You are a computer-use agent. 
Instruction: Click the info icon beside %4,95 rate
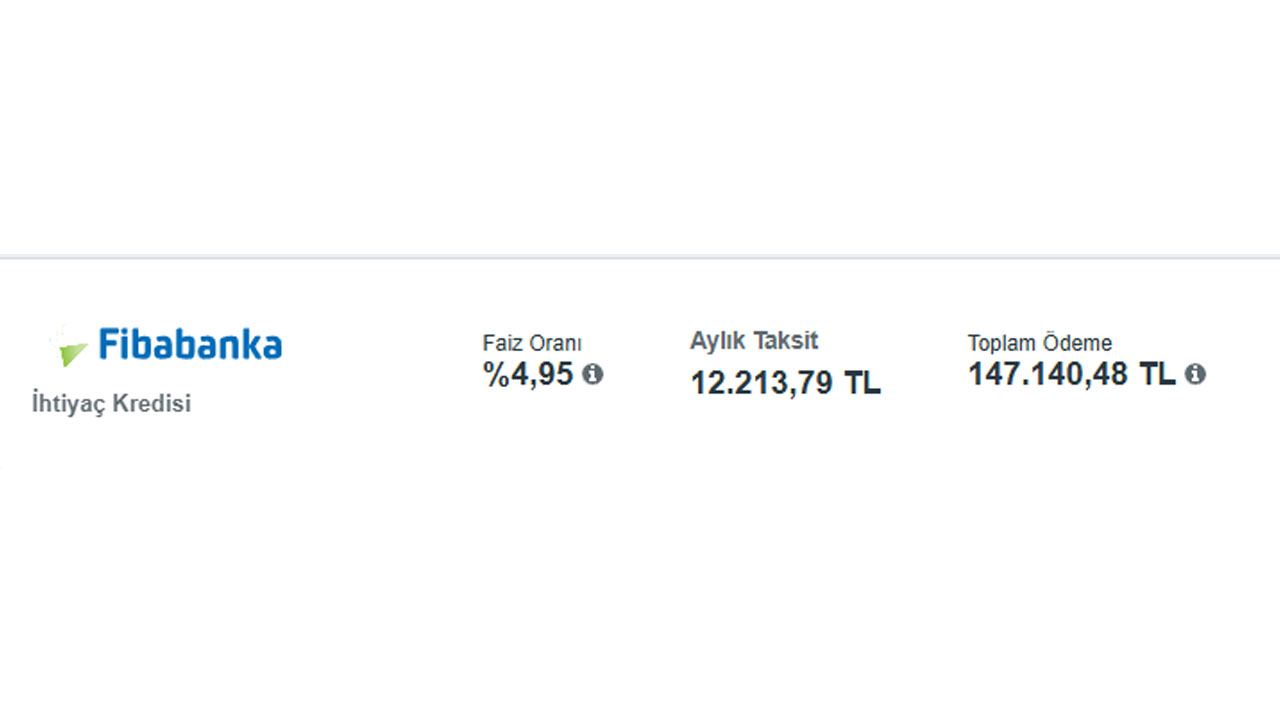[593, 375]
